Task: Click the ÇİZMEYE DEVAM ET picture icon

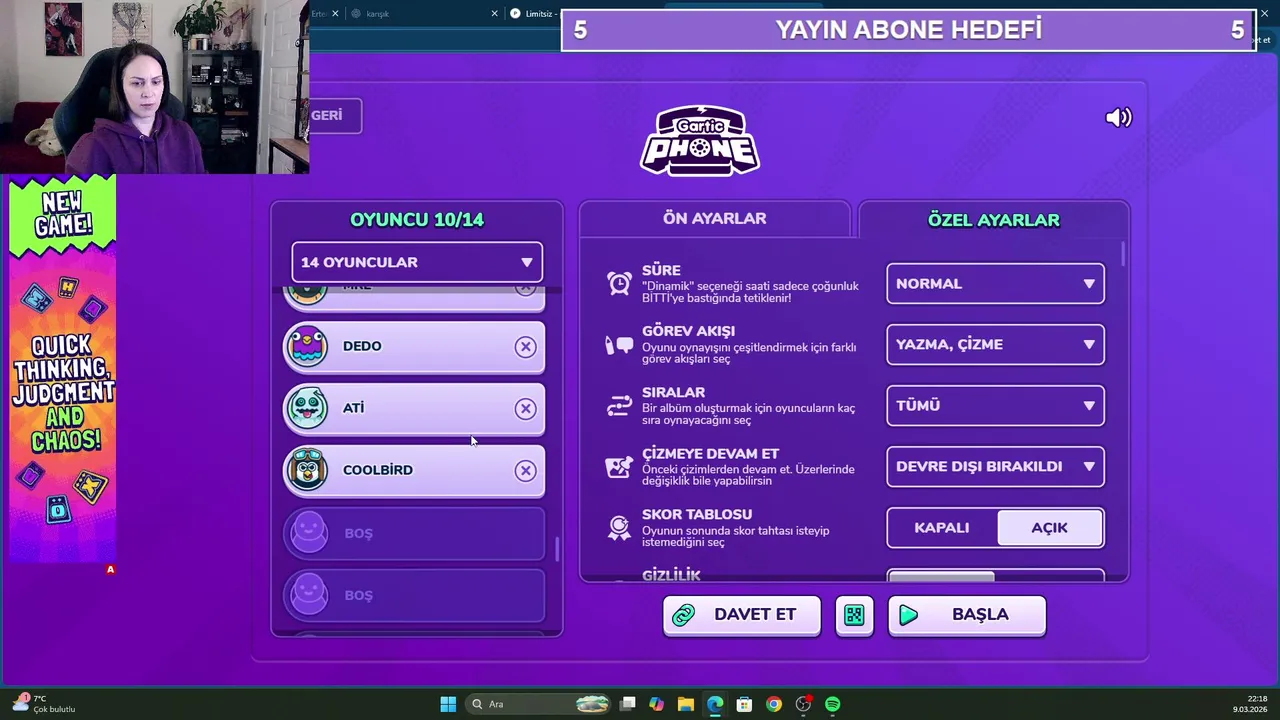Action: point(619,467)
